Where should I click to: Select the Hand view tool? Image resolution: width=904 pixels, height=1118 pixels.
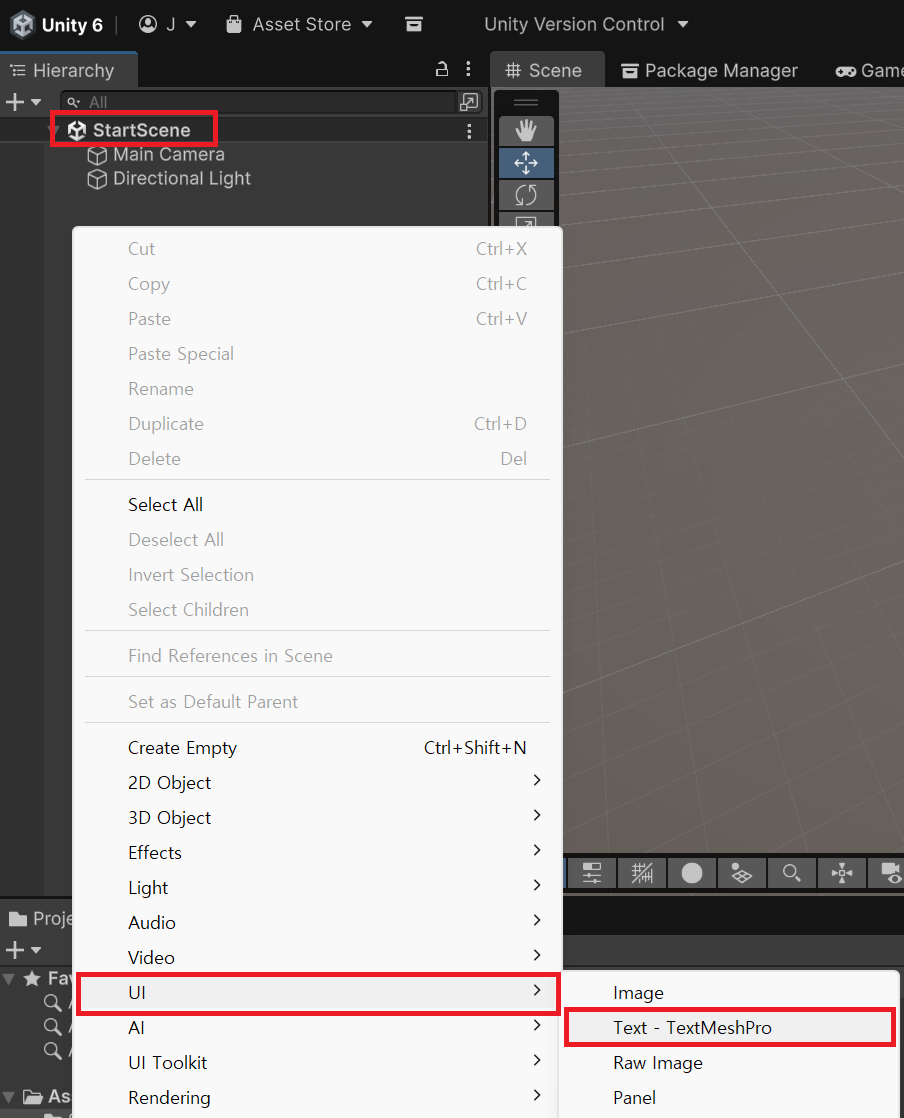click(526, 131)
